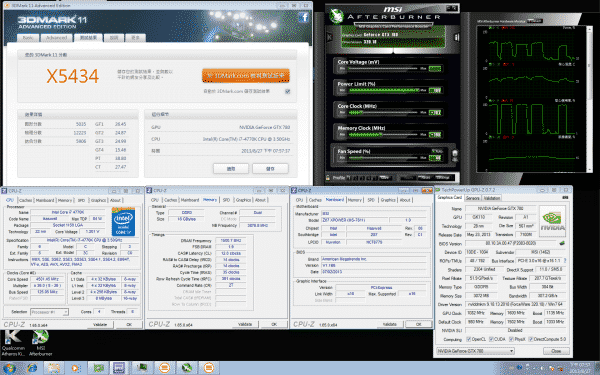
Task: Click the Core Voltage (mV) slider
Action: (383, 68)
